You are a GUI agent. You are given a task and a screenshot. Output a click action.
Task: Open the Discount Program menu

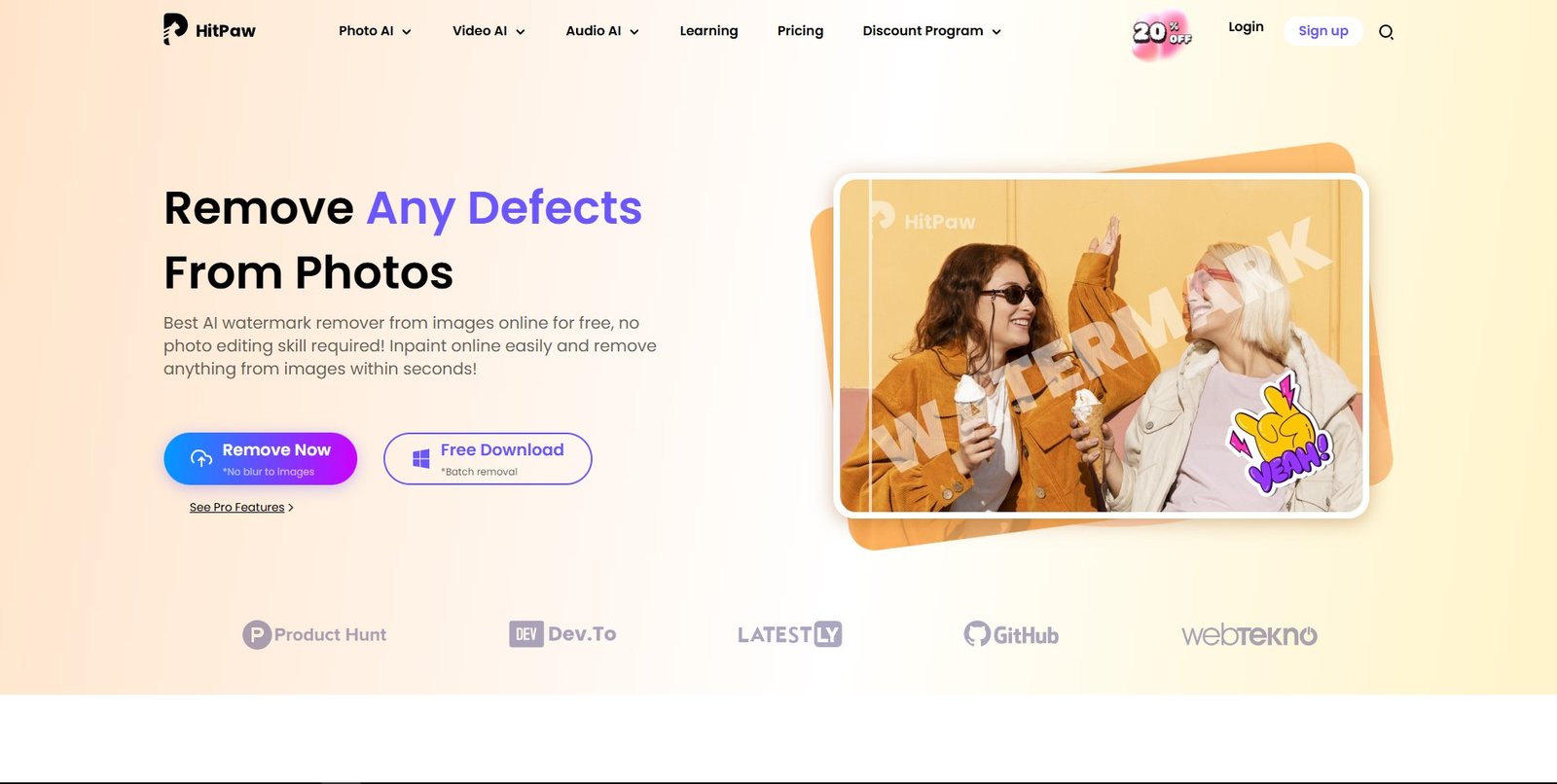tap(931, 31)
